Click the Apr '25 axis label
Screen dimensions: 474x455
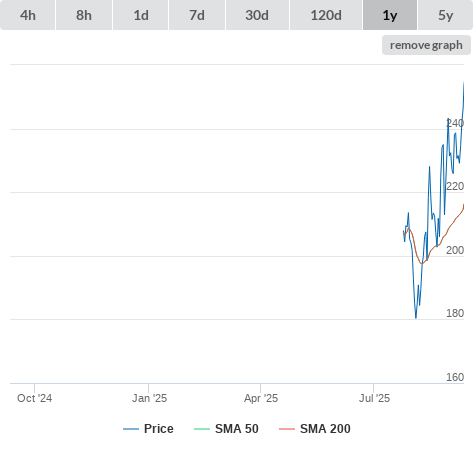(x=261, y=398)
